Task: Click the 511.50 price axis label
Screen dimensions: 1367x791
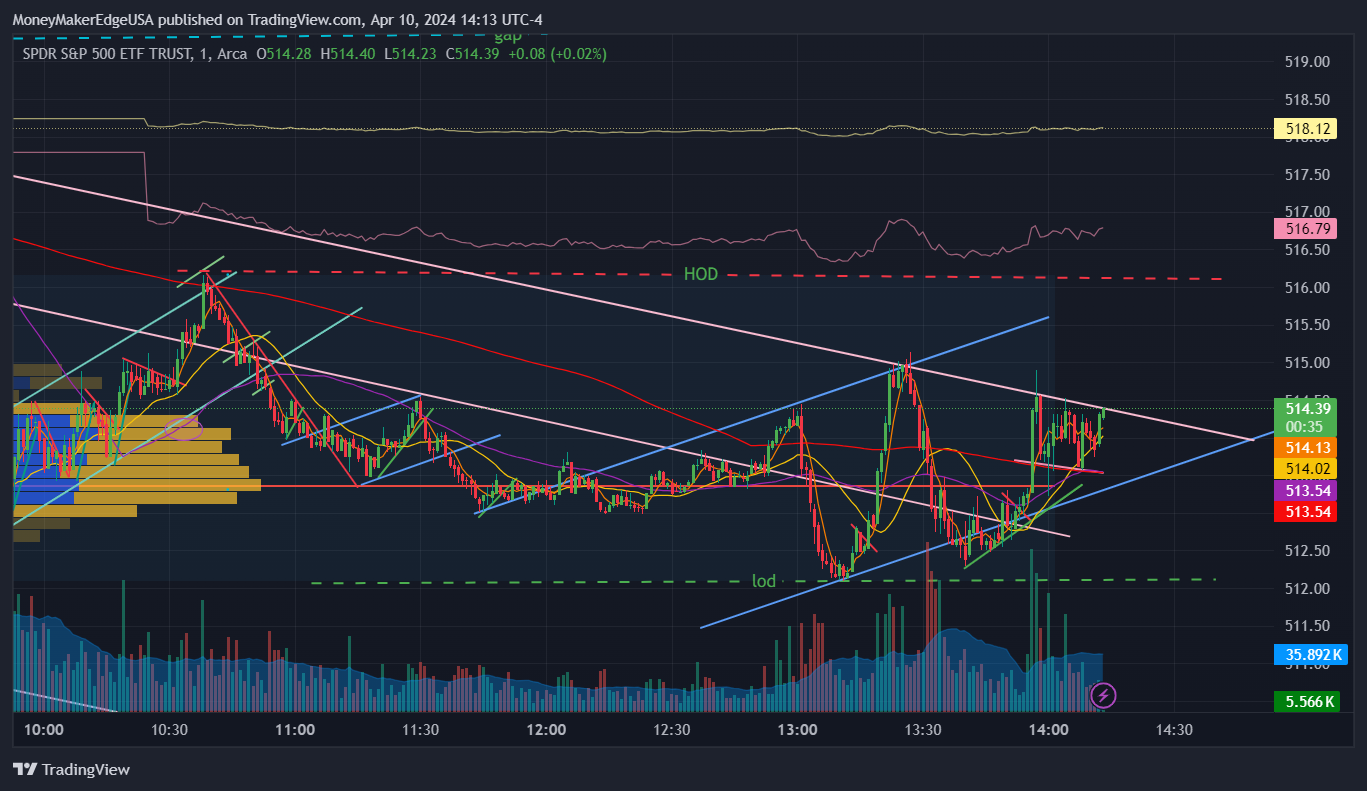Action: [x=1307, y=626]
